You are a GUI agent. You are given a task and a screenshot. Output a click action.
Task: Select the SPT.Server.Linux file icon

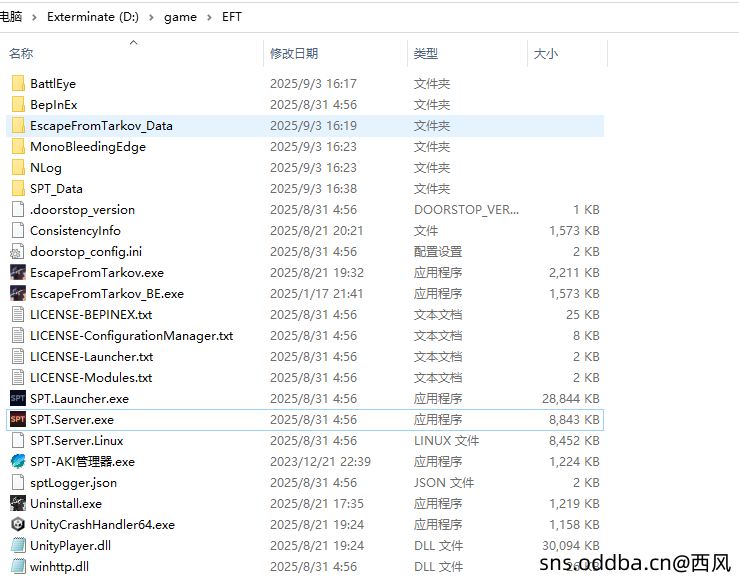tap(18, 440)
